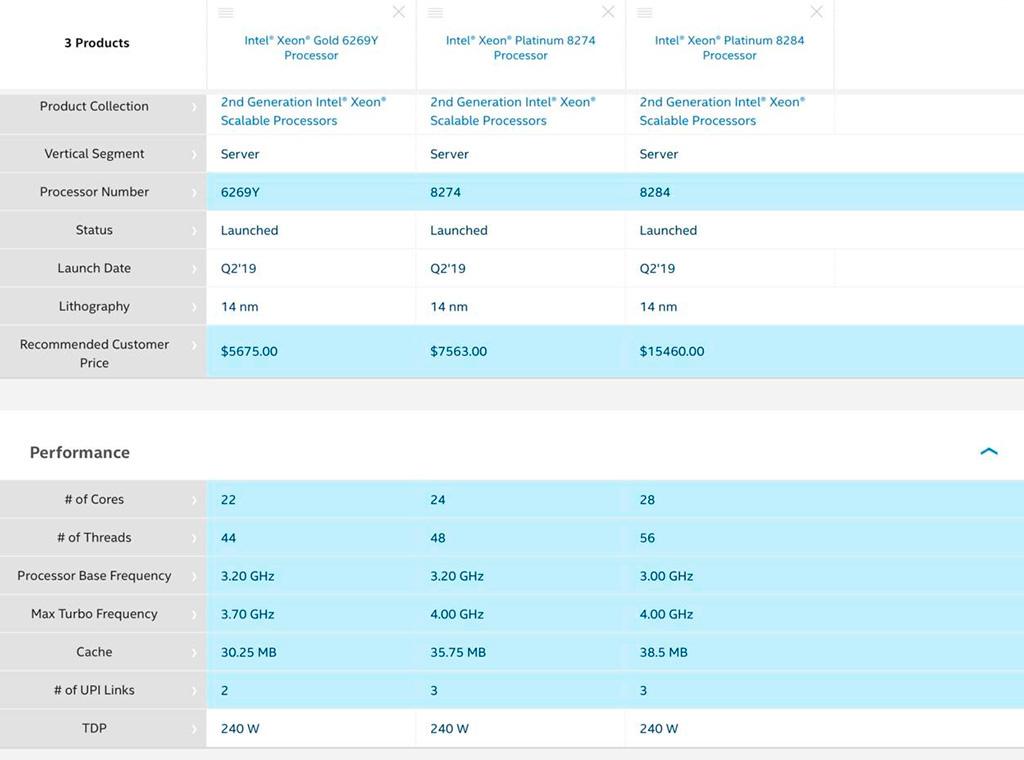Click the Product Collection row label
1024x760 pixels.
(94, 106)
